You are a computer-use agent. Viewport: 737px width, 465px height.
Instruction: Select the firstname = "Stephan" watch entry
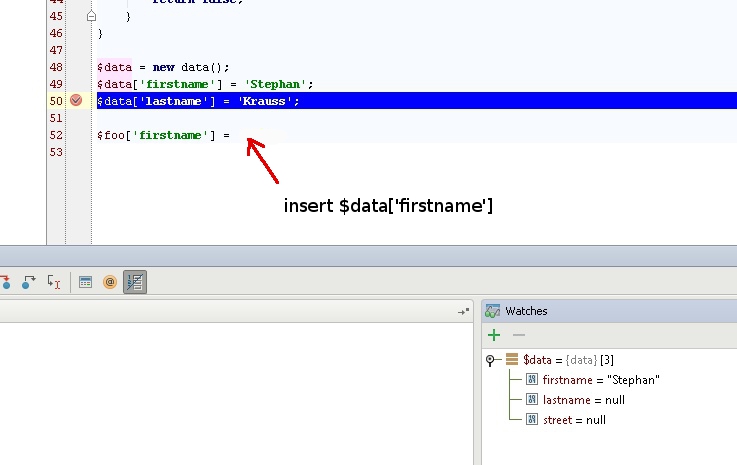pyautogui.click(x=601, y=380)
